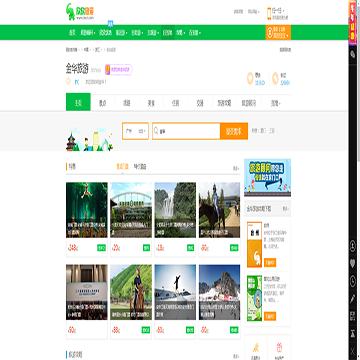Viewport: 360px width, 360px height.
Task: Click the green book button beside price 348
Action: [101, 248]
